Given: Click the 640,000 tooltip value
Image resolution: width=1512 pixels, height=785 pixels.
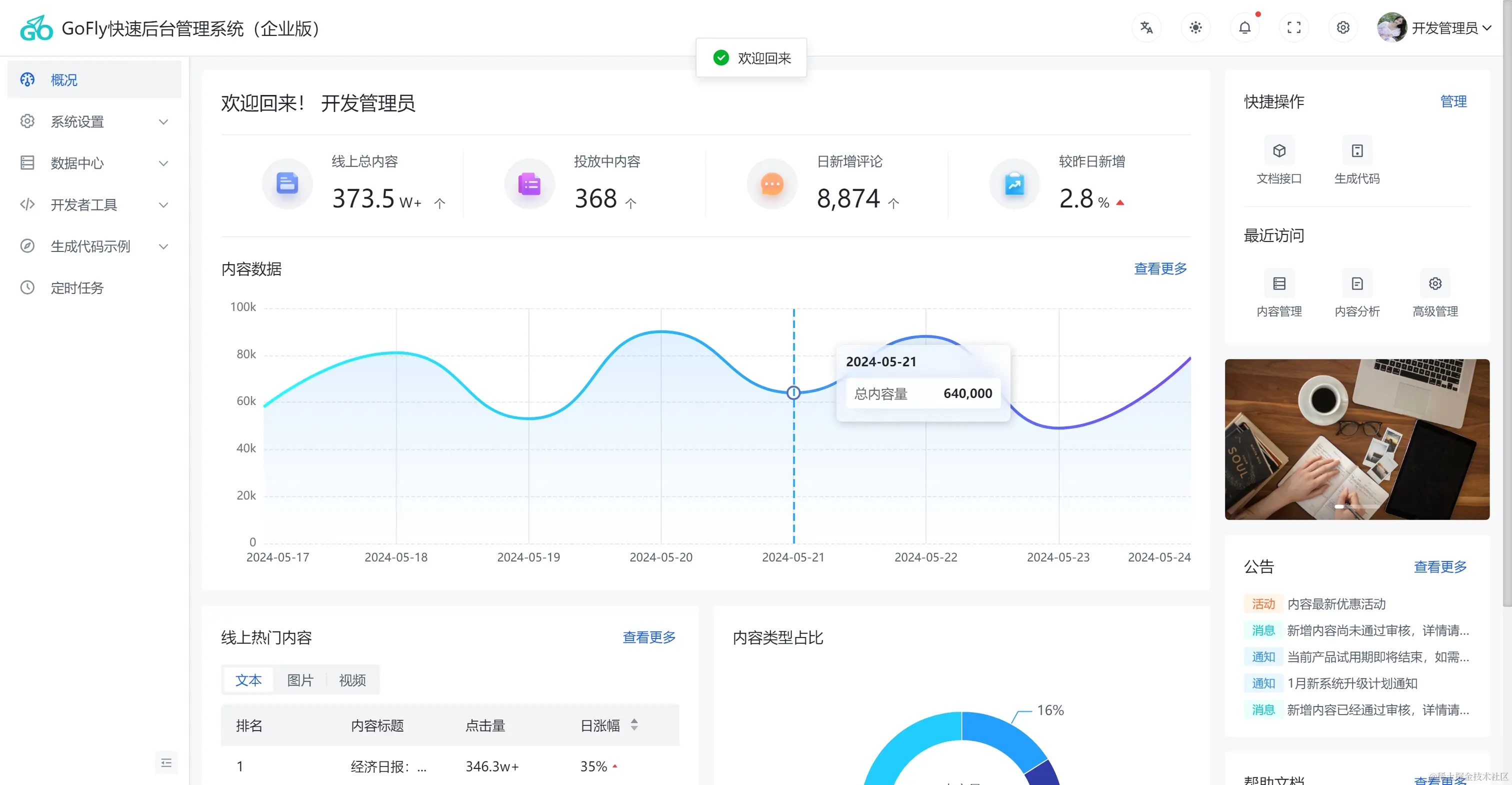Looking at the screenshot, I should [x=967, y=393].
